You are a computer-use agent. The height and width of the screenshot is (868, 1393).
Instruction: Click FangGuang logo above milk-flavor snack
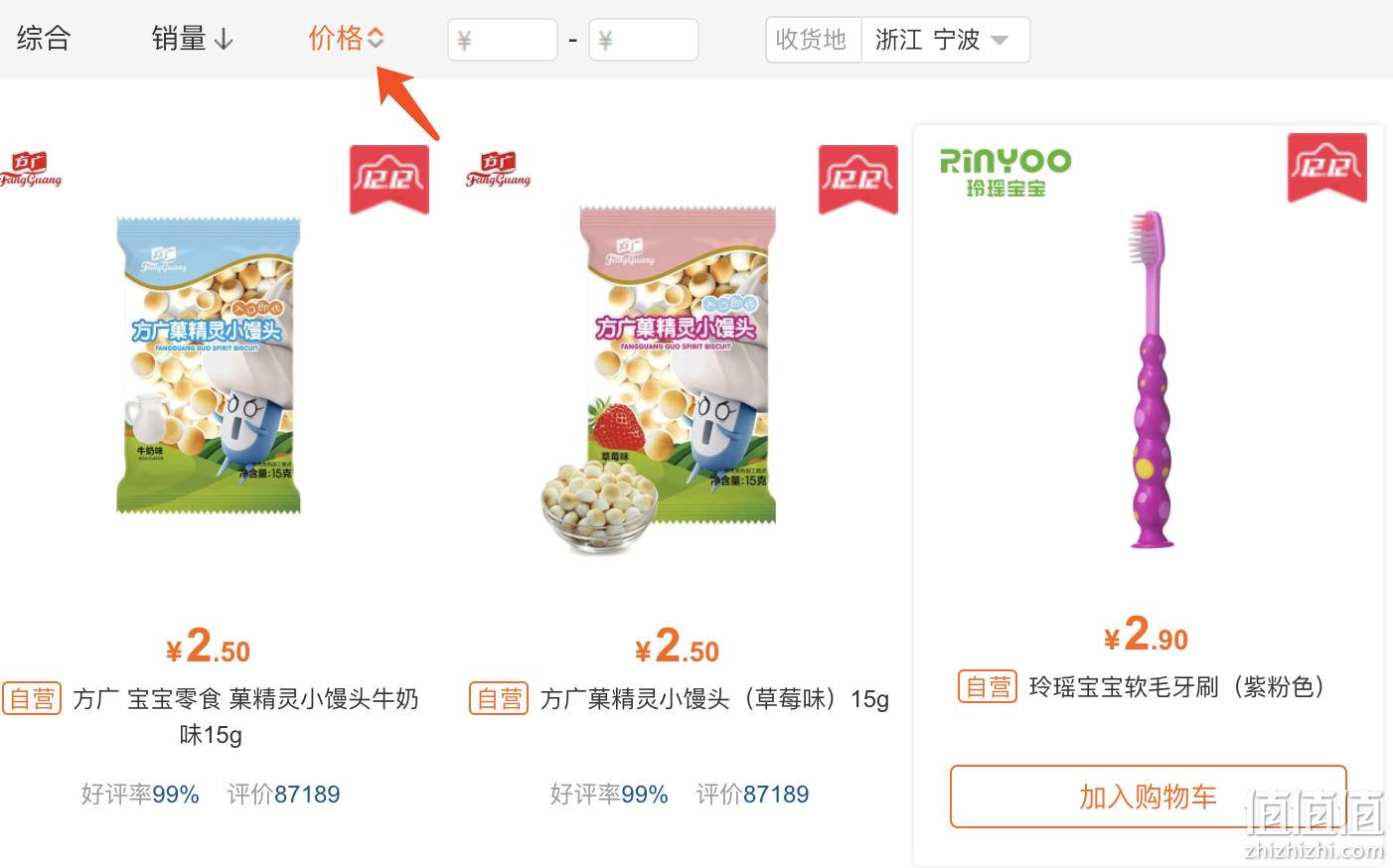tap(31, 169)
